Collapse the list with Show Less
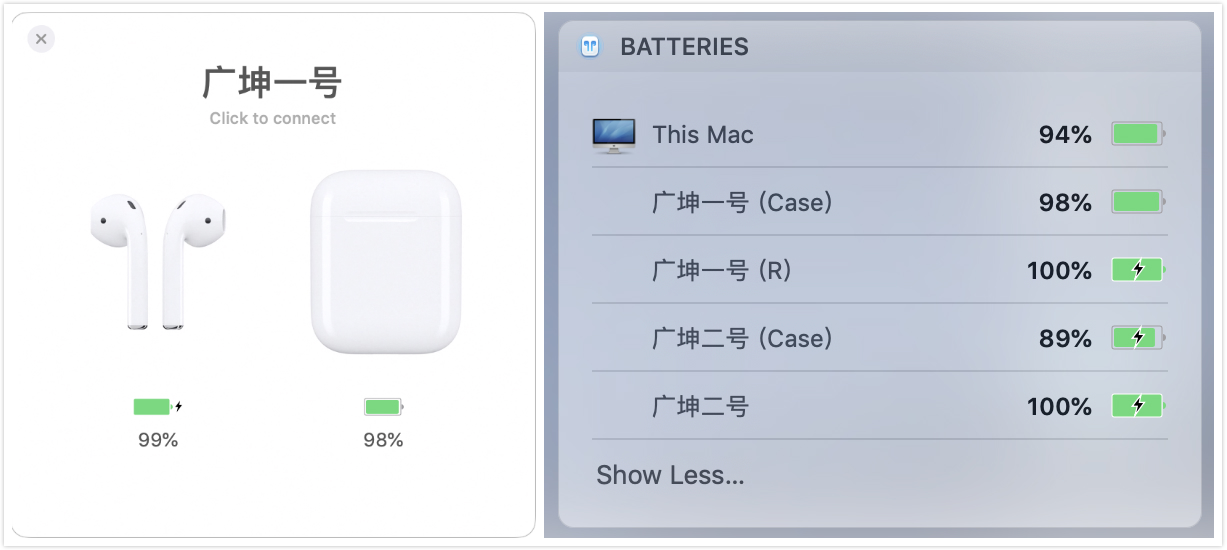Screen dimensions: 1227x550 coord(670,475)
